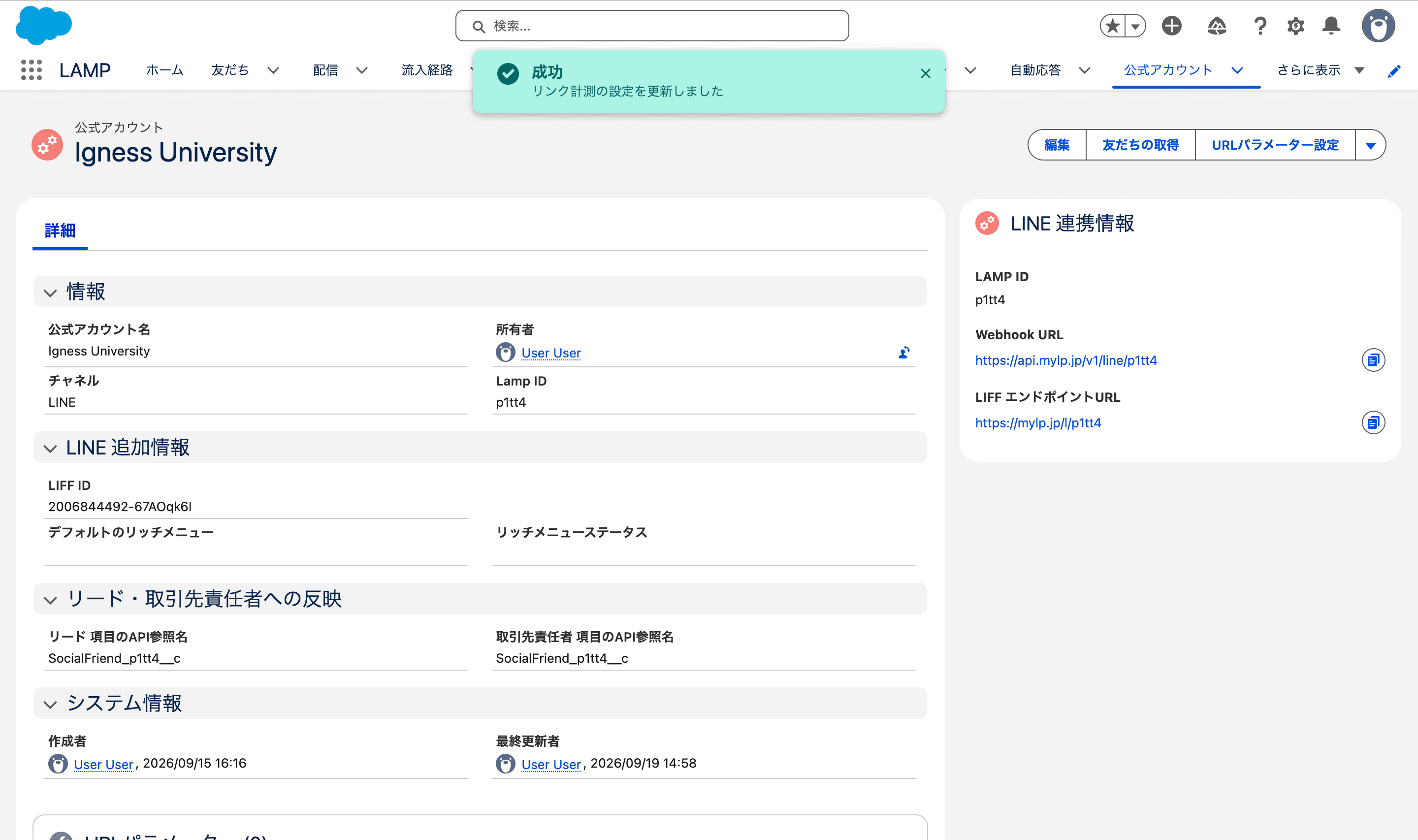Go to the ホーム tab
Screen dimensions: 1418x840
click(164, 70)
